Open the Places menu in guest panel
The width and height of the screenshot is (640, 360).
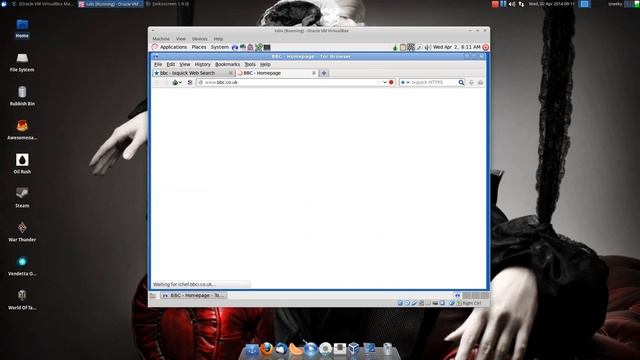(199, 47)
